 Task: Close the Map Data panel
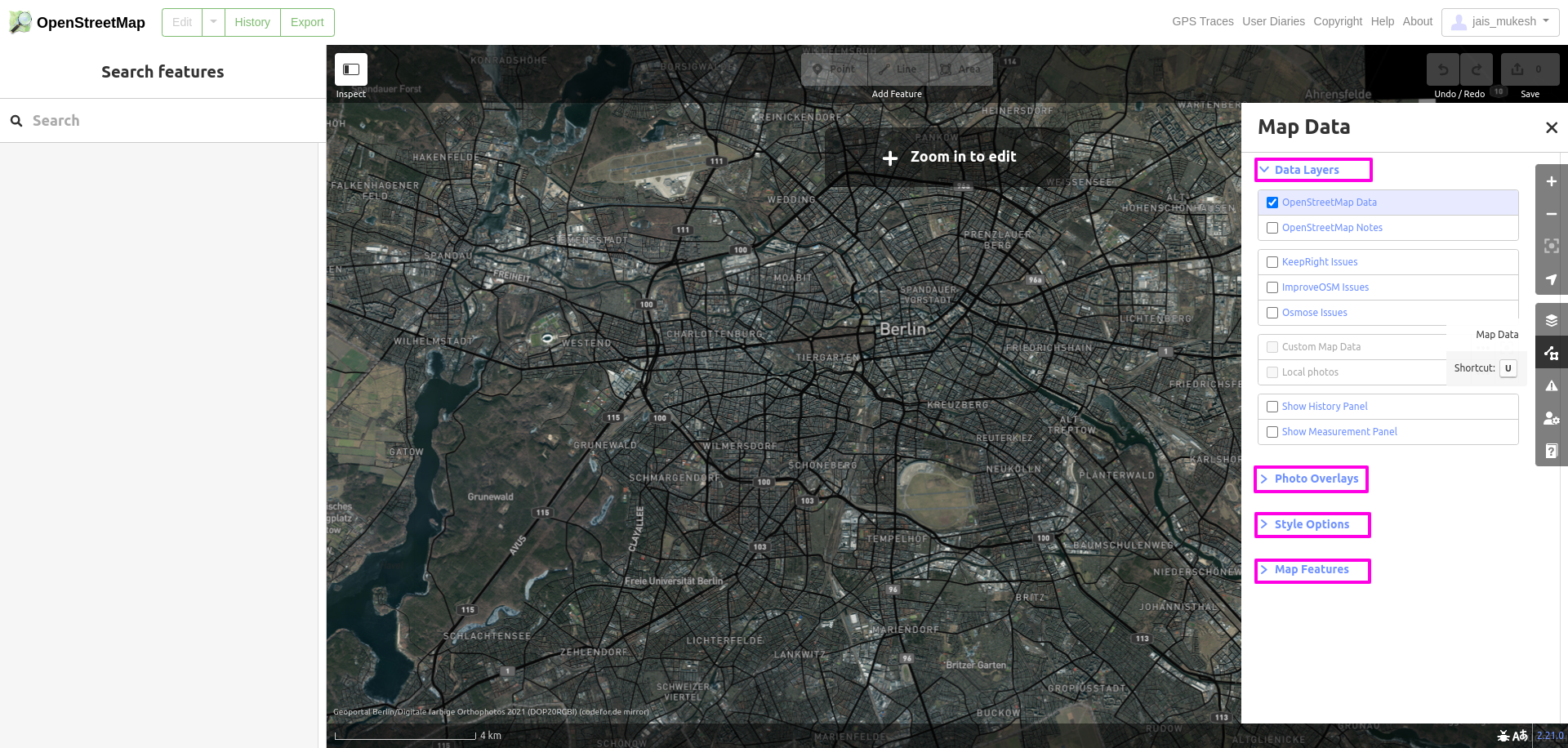tap(1552, 127)
